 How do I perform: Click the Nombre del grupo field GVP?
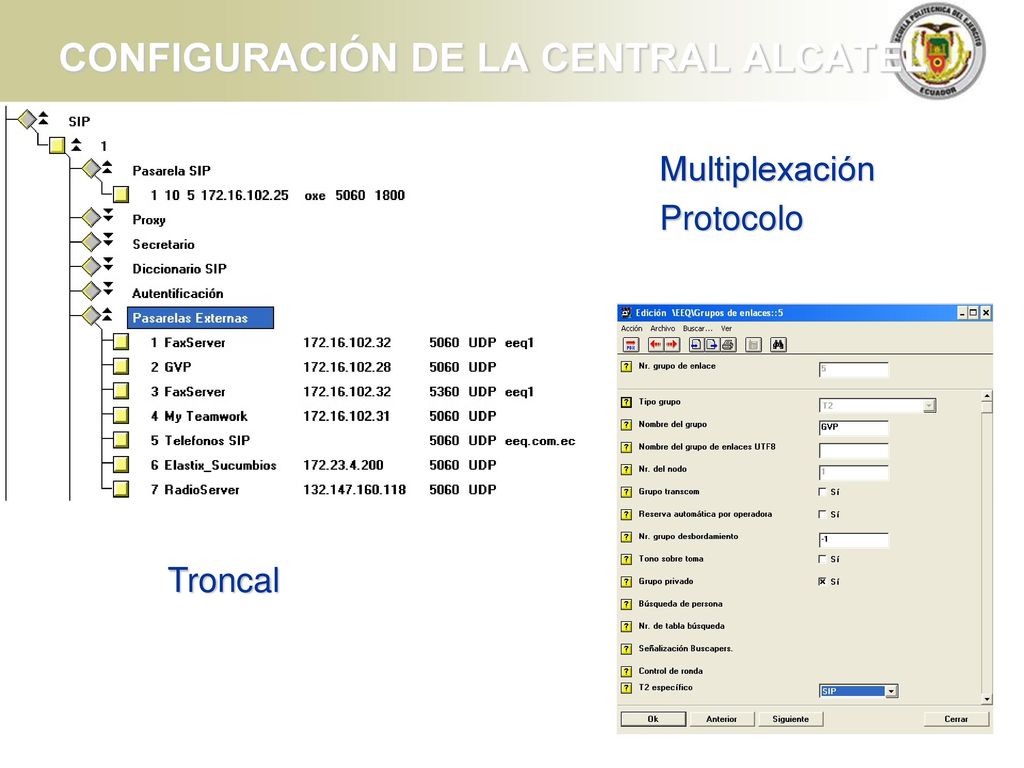pyautogui.click(x=854, y=427)
